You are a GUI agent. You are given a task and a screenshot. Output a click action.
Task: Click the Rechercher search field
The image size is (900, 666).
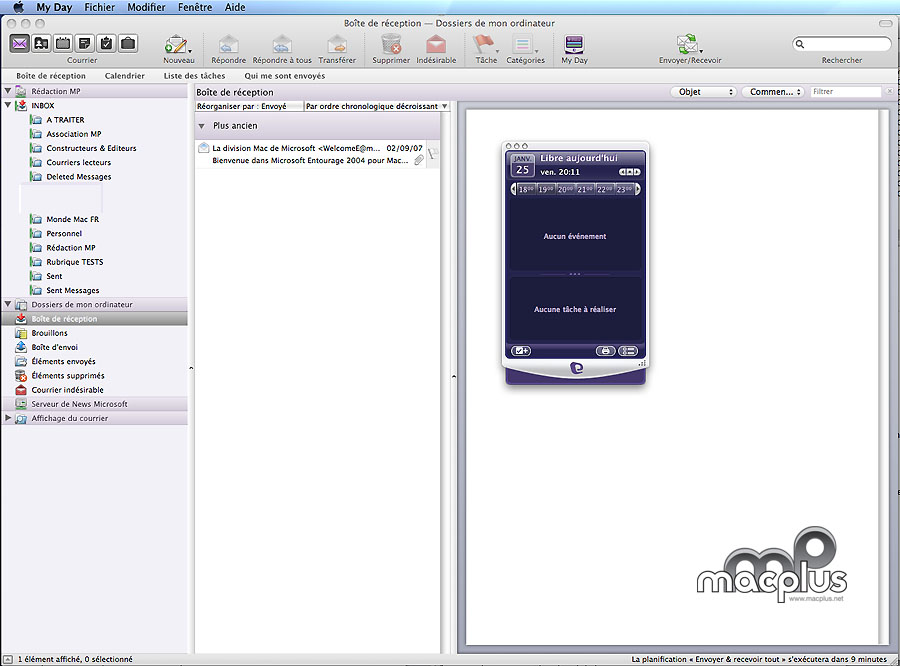click(841, 44)
